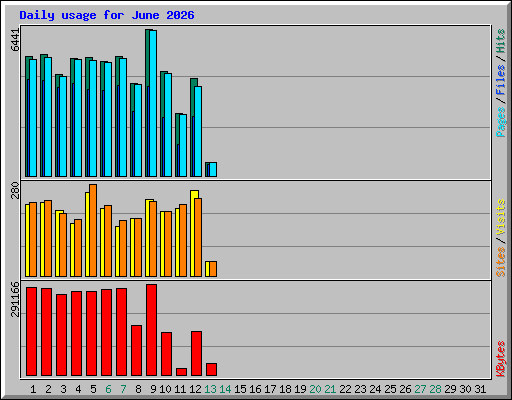Click day "30" on the bottom axis
The height and width of the screenshot is (400, 512).
(x=465, y=389)
